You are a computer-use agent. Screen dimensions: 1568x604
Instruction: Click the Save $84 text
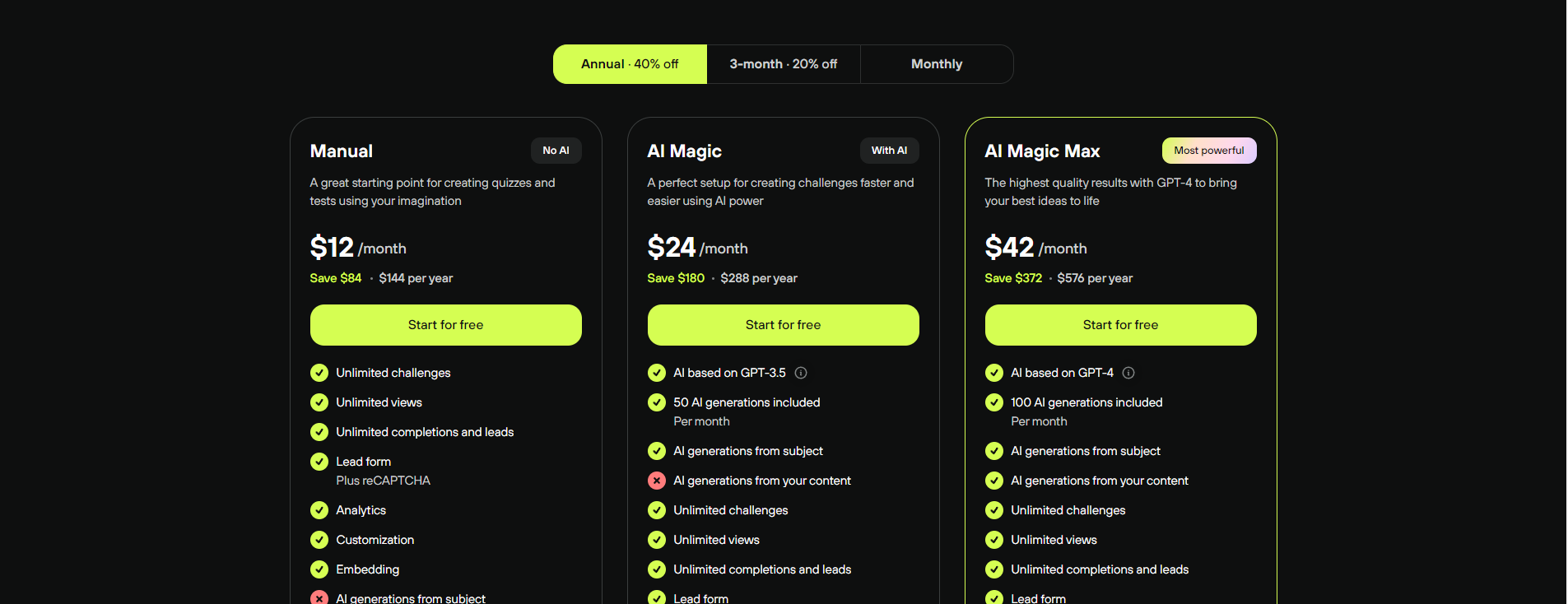[x=336, y=278]
